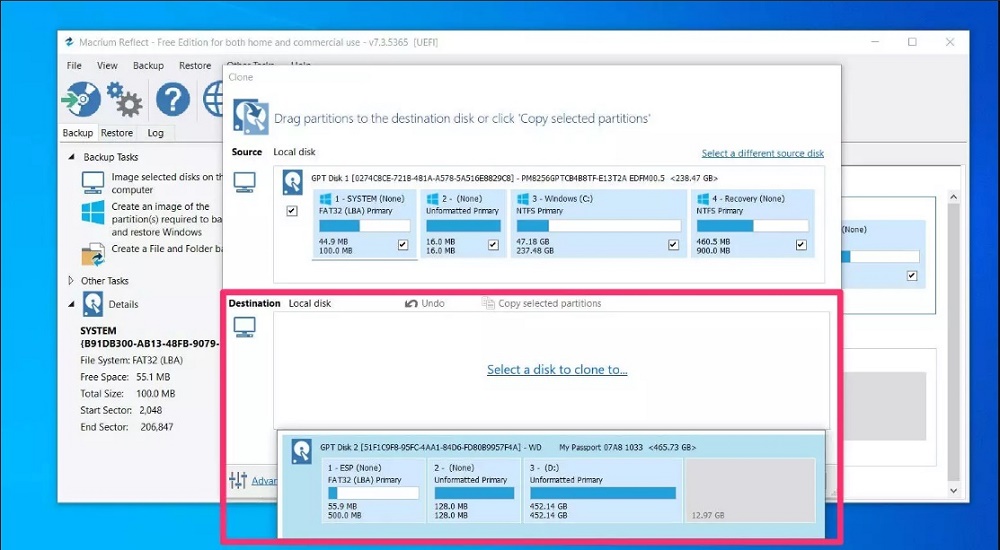Uncheck the 2 - (None) source partition checkbox

click(x=494, y=244)
